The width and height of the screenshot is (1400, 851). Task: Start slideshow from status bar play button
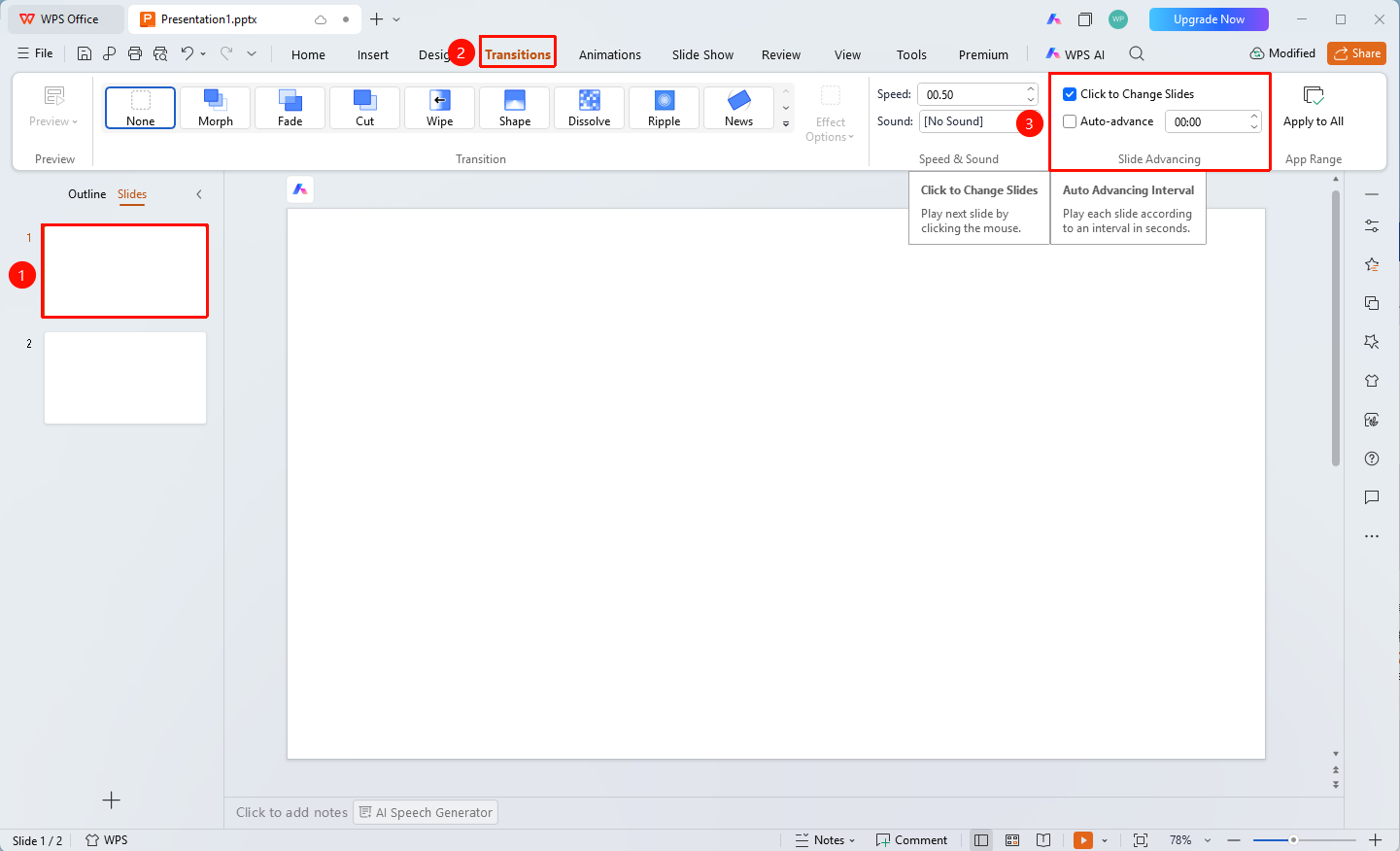click(x=1083, y=840)
